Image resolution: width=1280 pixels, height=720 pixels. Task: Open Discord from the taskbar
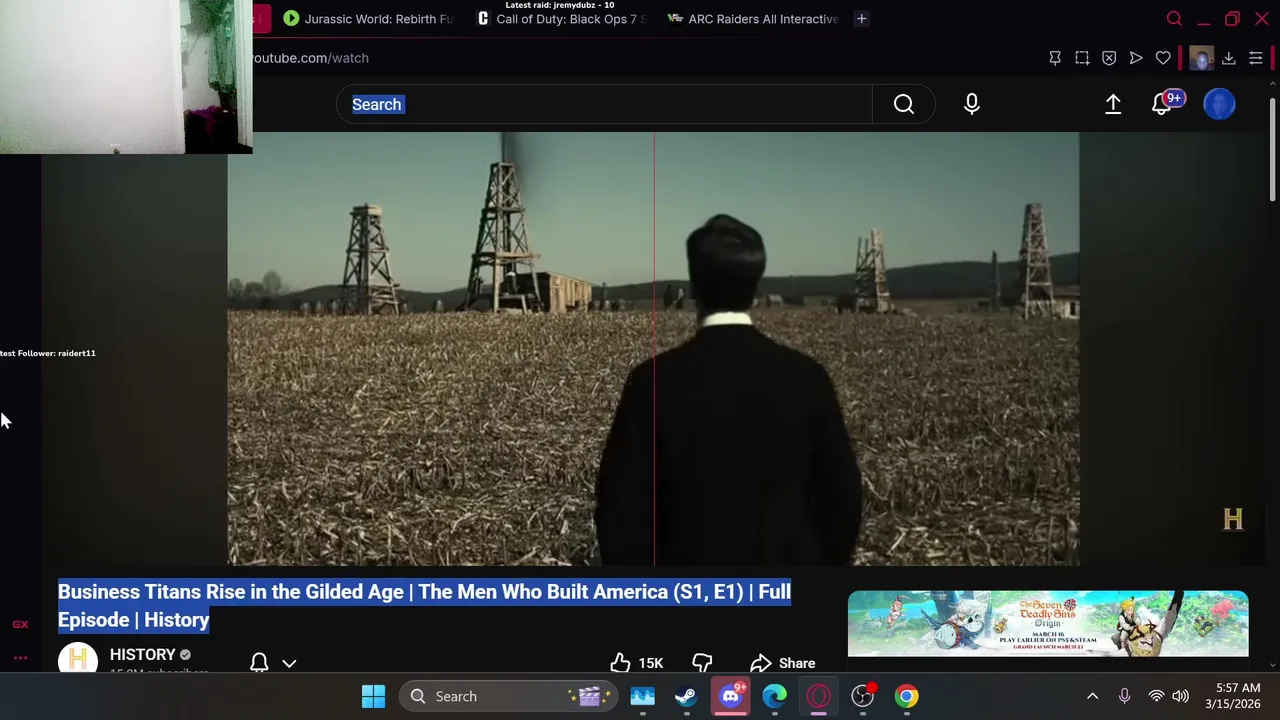[x=730, y=696]
